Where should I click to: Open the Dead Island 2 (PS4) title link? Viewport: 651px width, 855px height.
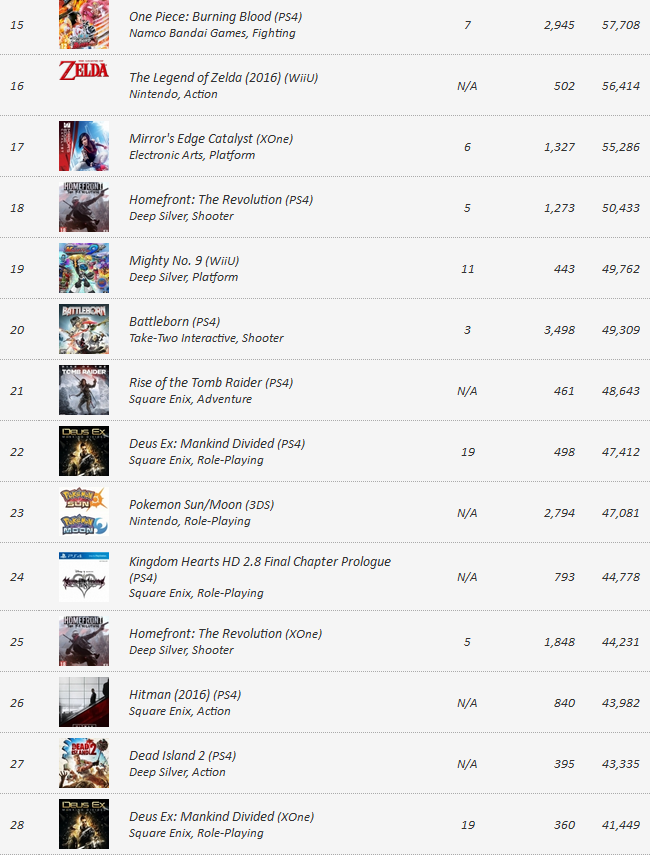coord(183,756)
